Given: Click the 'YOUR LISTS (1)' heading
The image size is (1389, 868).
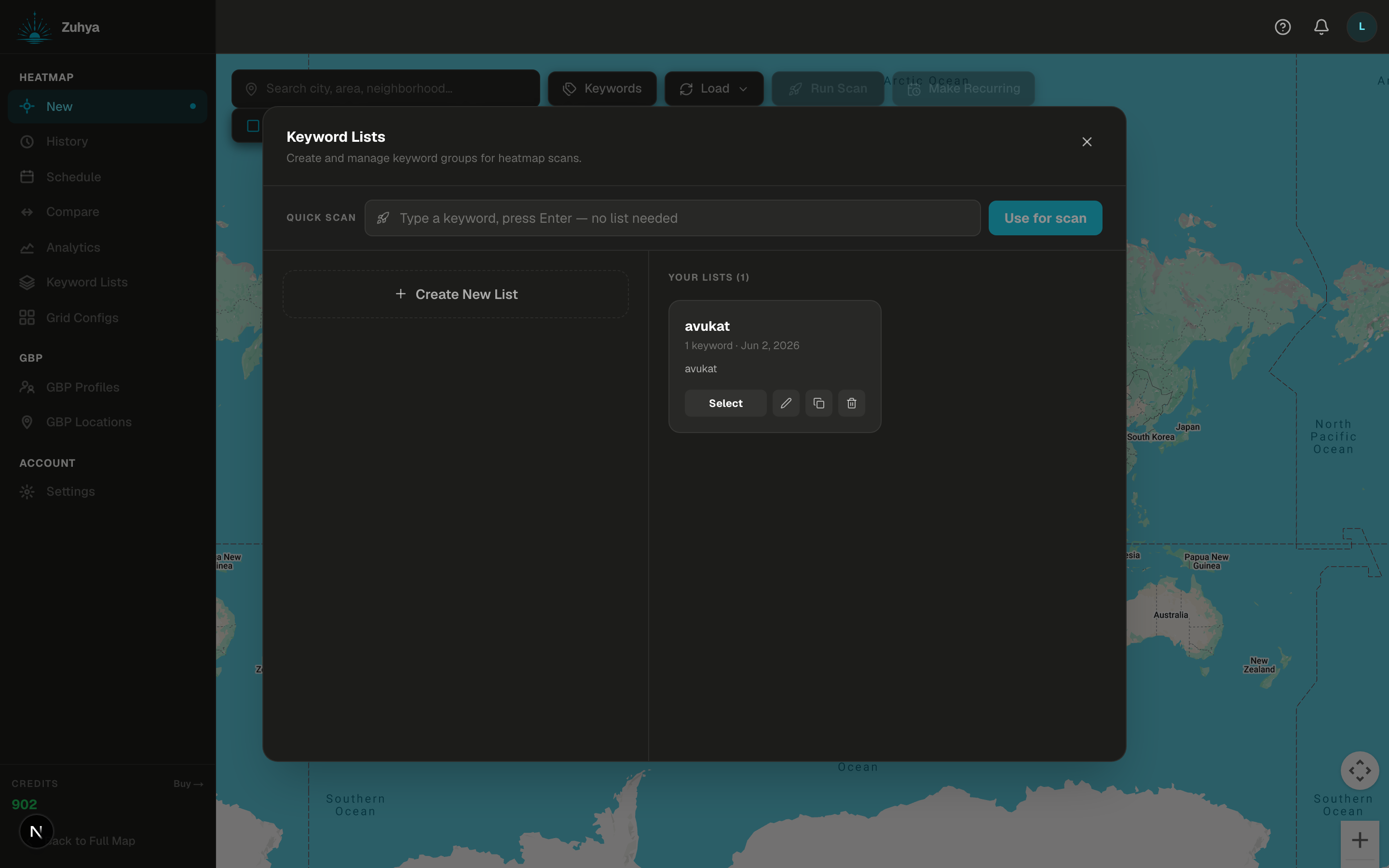Looking at the screenshot, I should 708,277.
